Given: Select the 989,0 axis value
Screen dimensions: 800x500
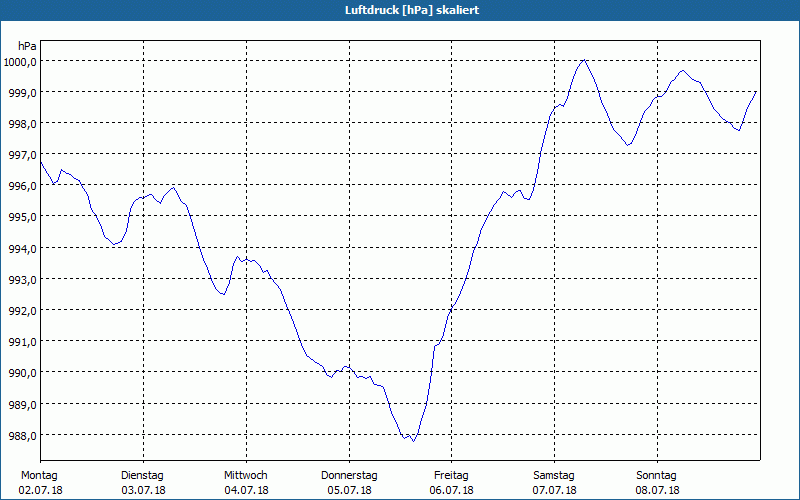Looking at the screenshot, I should [x=24, y=405].
